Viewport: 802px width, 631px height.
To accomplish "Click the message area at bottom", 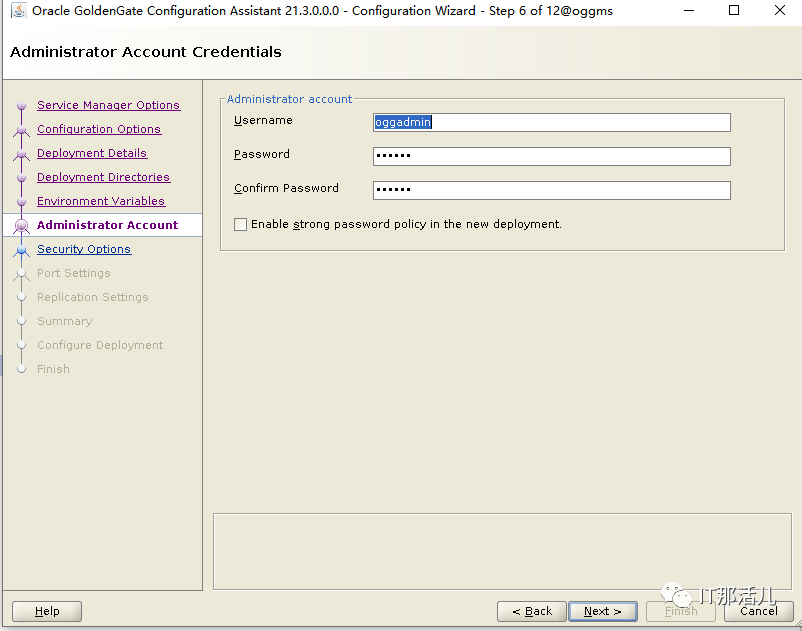I will click(x=502, y=551).
